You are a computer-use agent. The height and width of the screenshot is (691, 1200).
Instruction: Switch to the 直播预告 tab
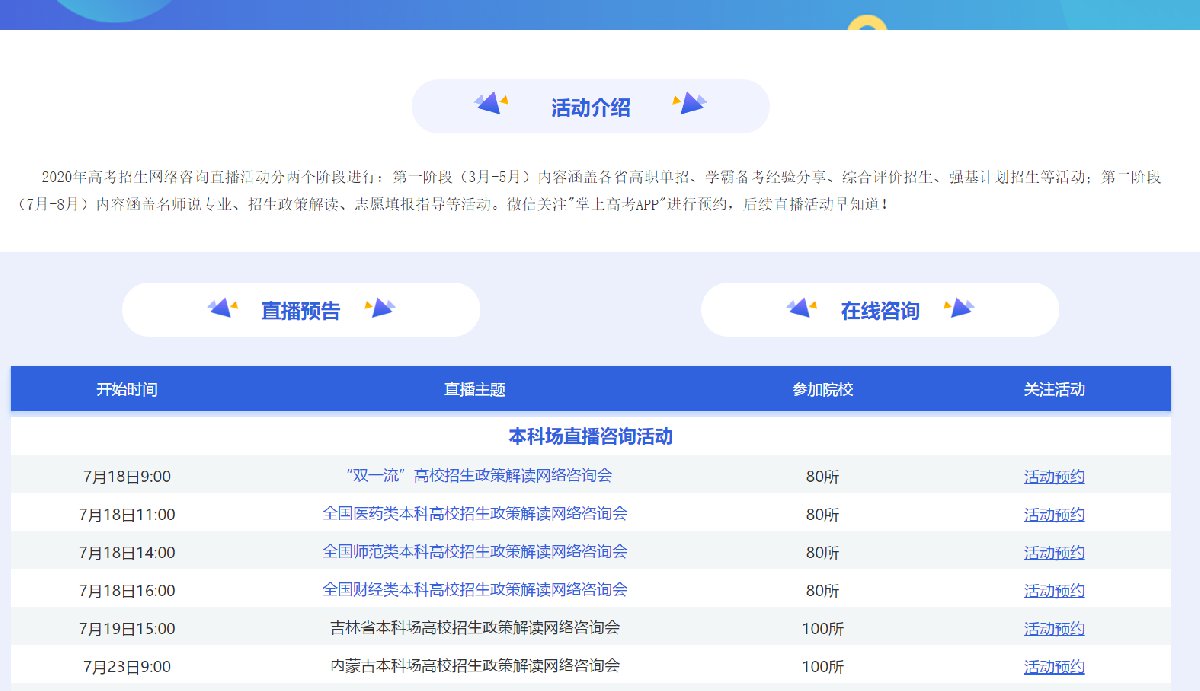pyautogui.click(x=301, y=311)
